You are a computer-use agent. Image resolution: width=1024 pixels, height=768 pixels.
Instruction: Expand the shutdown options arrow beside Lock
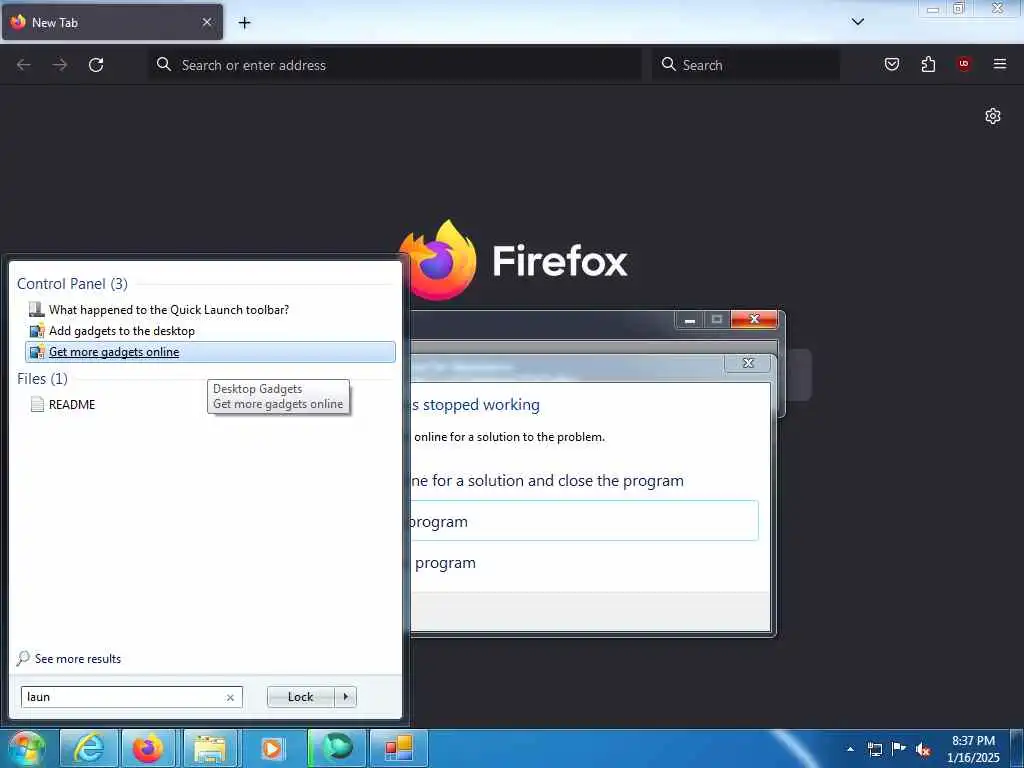(345, 697)
